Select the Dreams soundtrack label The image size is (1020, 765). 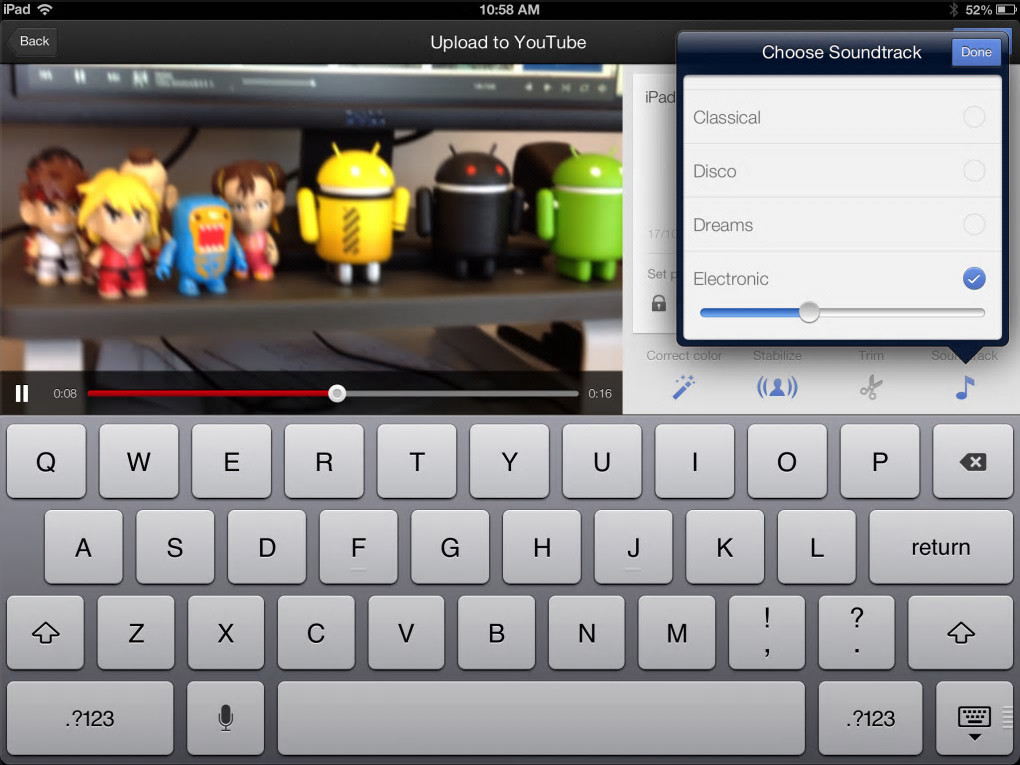[723, 225]
